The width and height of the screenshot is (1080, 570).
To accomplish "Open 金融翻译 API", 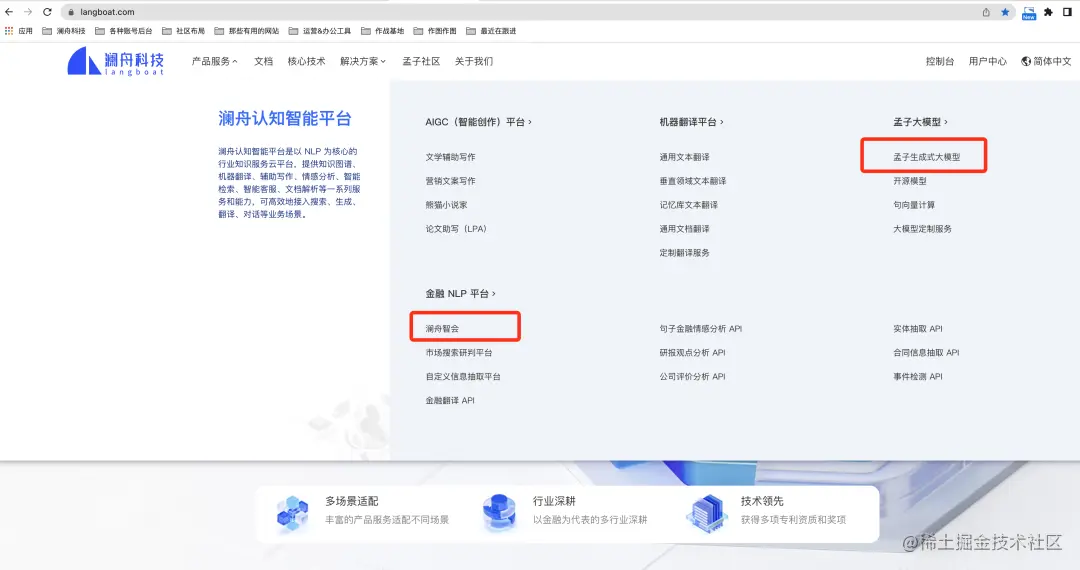I will tap(450, 400).
